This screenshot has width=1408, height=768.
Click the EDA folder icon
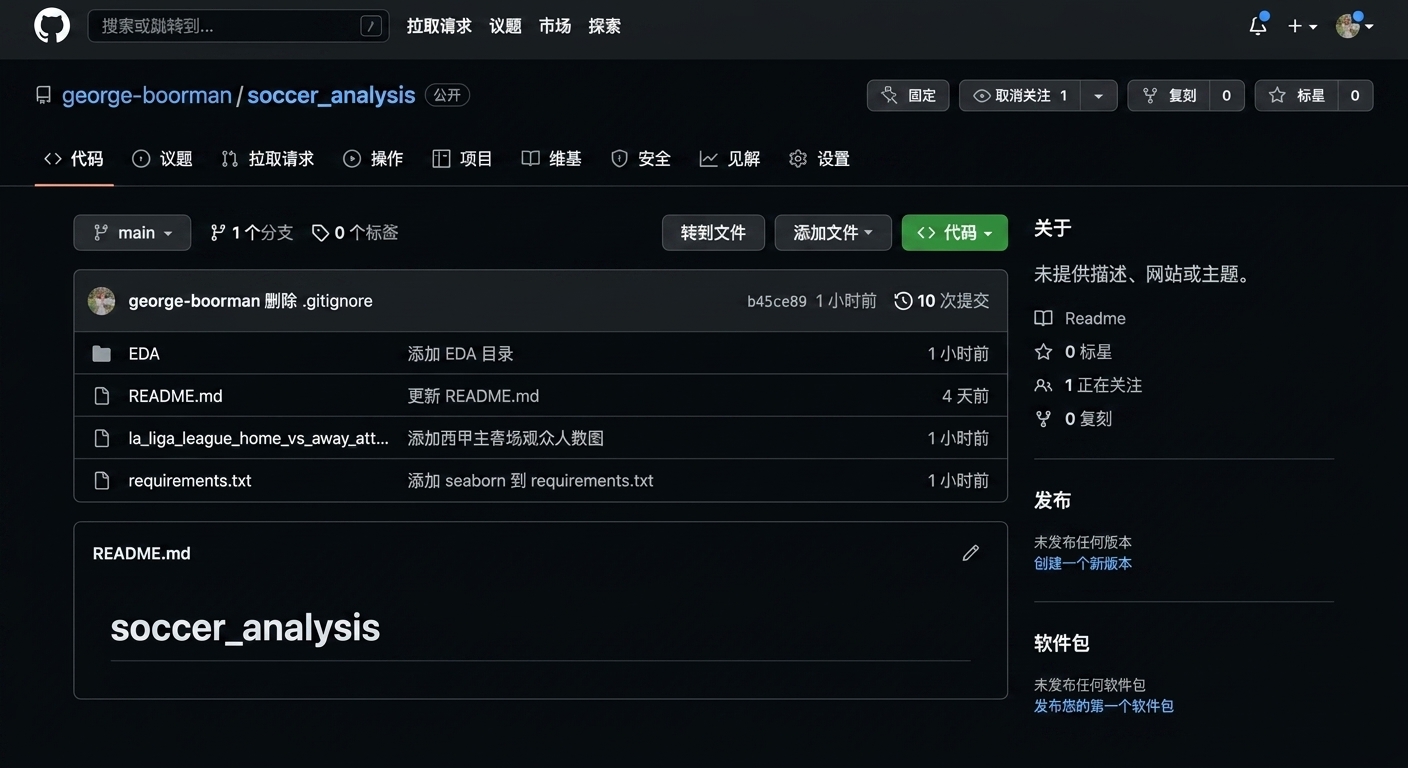101,354
